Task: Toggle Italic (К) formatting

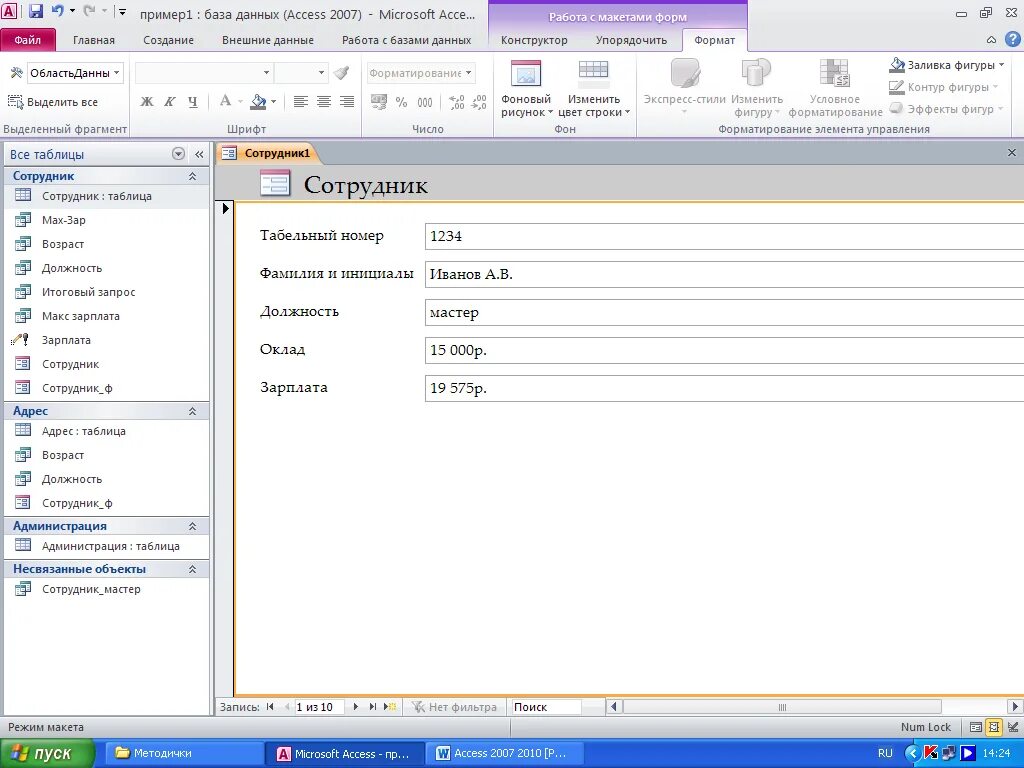Action: [x=170, y=102]
